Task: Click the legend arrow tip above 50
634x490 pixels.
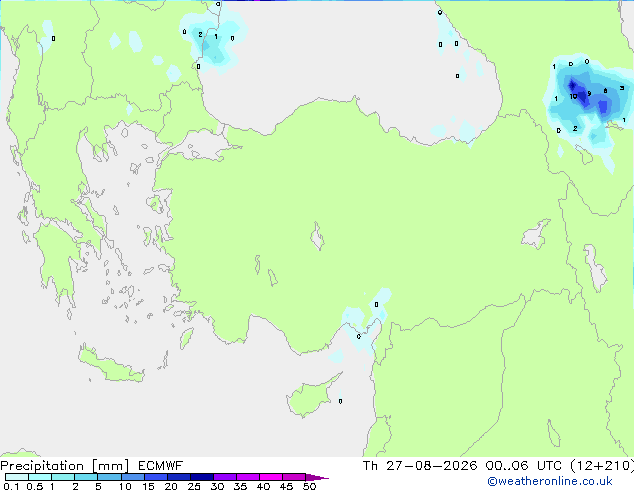Action: pos(317,477)
